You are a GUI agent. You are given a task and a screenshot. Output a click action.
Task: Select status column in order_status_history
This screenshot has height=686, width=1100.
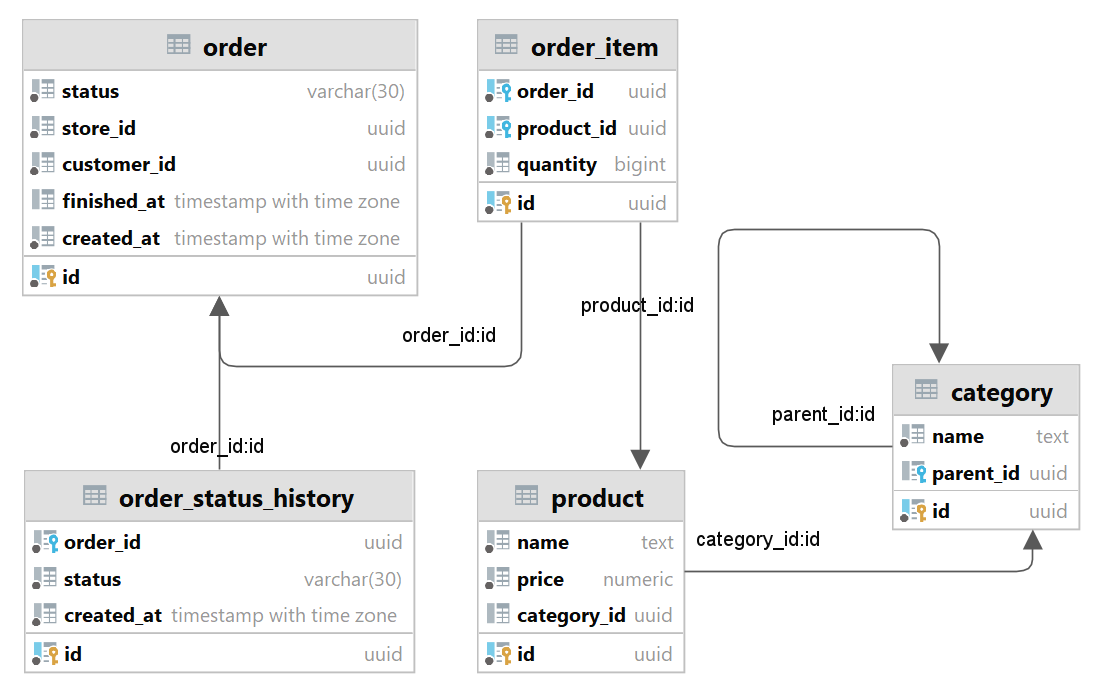pyautogui.click(x=92, y=579)
